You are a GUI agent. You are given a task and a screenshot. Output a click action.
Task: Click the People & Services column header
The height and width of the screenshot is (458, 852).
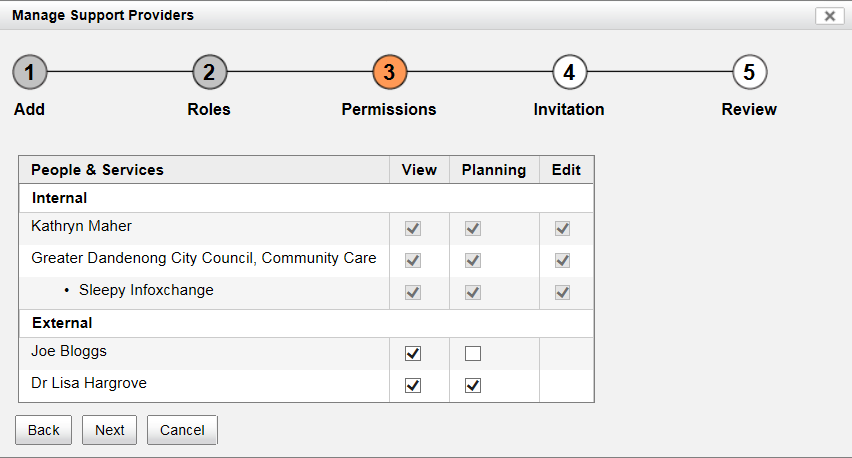97,170
